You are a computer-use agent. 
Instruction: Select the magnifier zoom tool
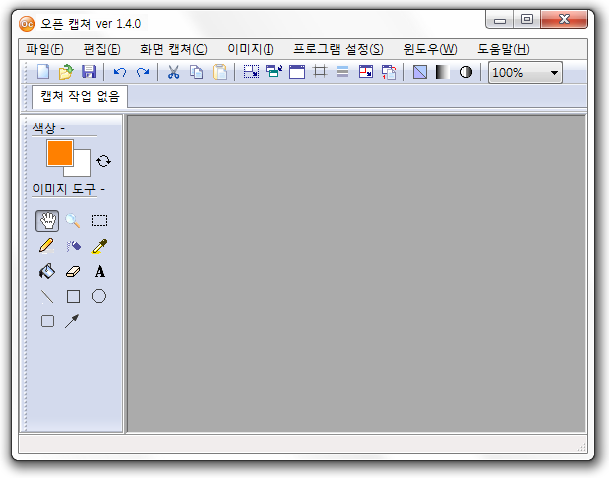(73, 221)
